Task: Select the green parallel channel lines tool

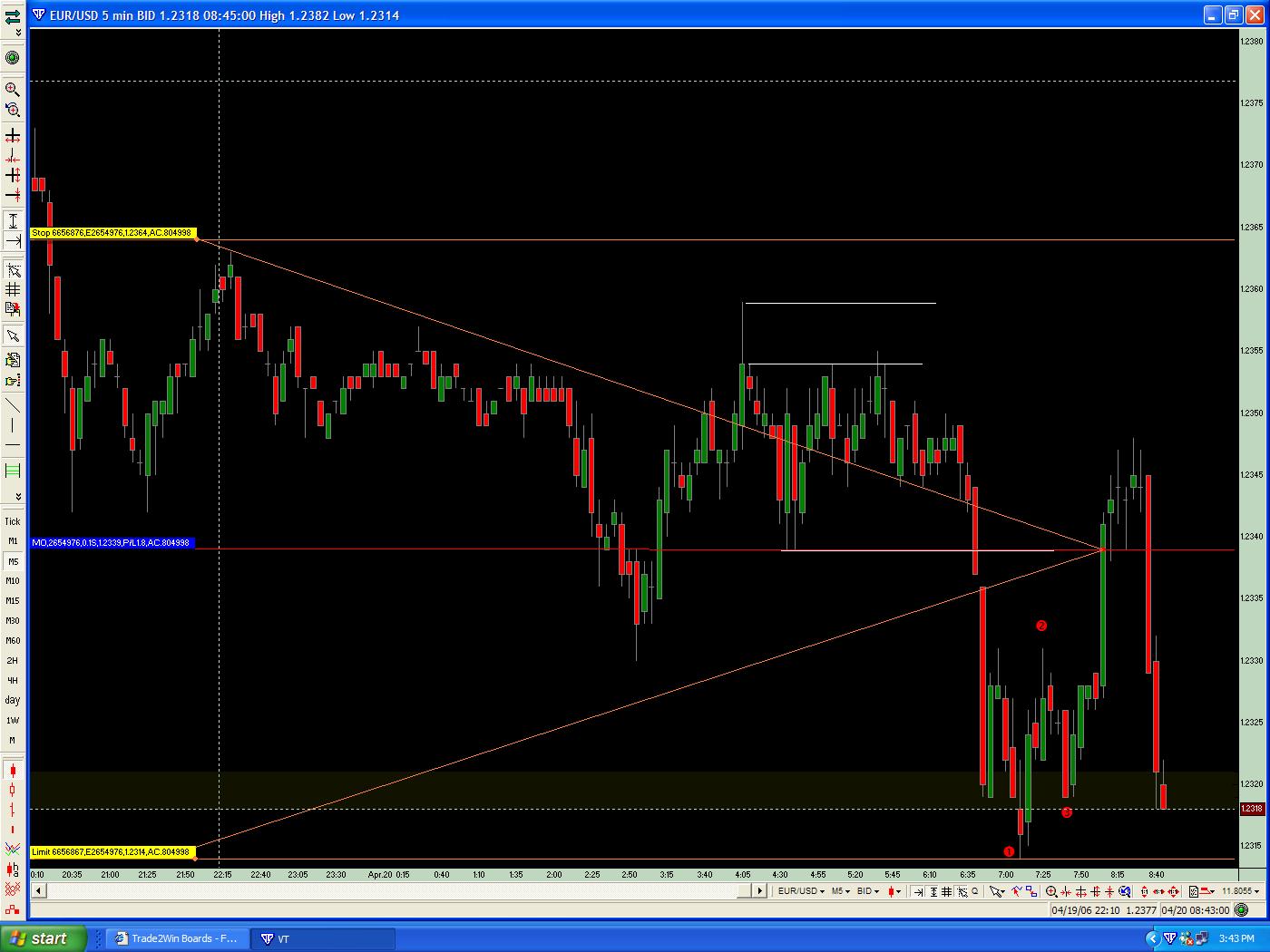Action: [13, 471]
